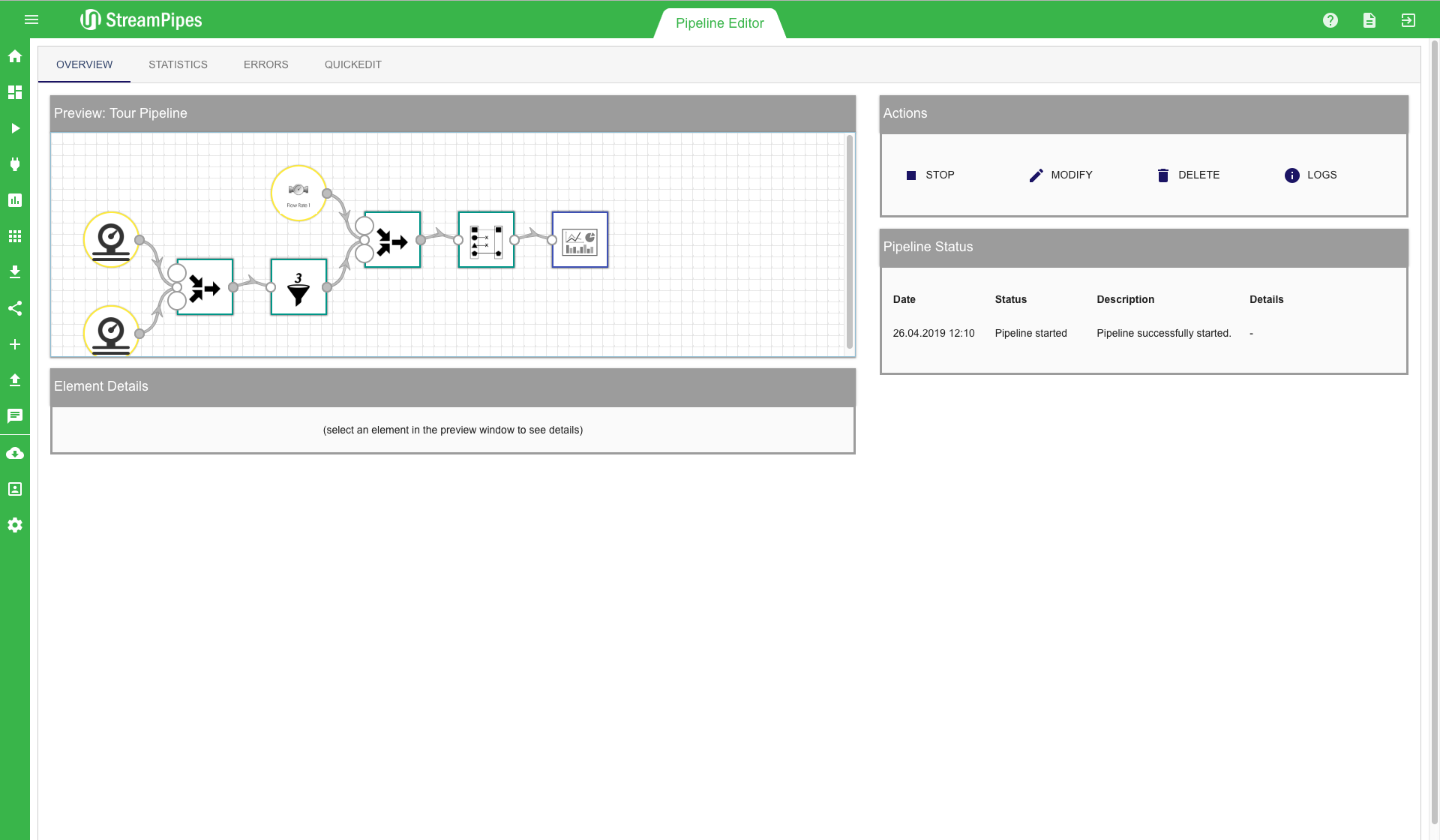Switch to the QuickEdit tab

pos(352,64)
